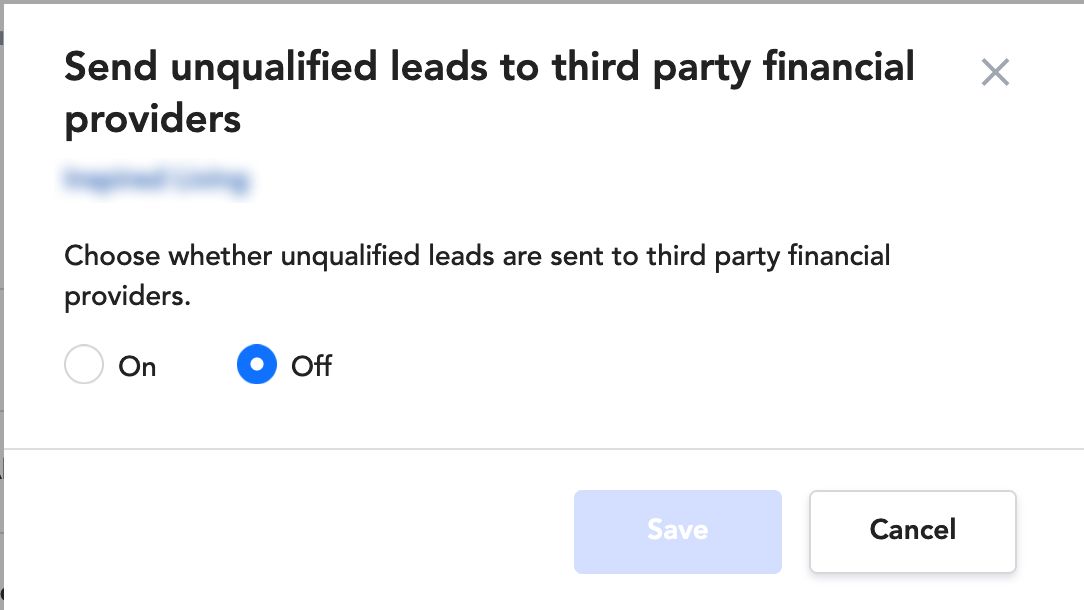Click the 'Off' text label
This screenshot has width=1084, height=610.
(x=311, y=366)
